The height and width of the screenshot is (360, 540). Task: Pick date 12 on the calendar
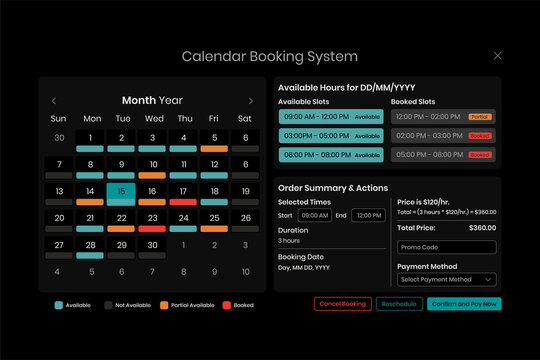click(x=214, y=168)
